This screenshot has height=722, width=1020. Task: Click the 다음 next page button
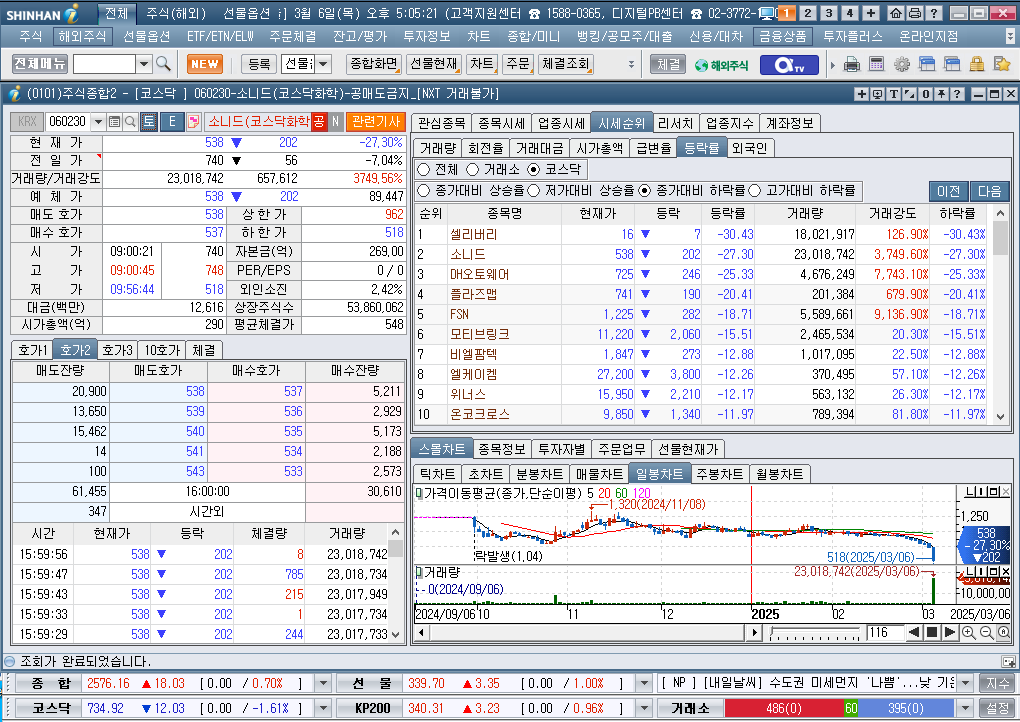tap(989, 191)
